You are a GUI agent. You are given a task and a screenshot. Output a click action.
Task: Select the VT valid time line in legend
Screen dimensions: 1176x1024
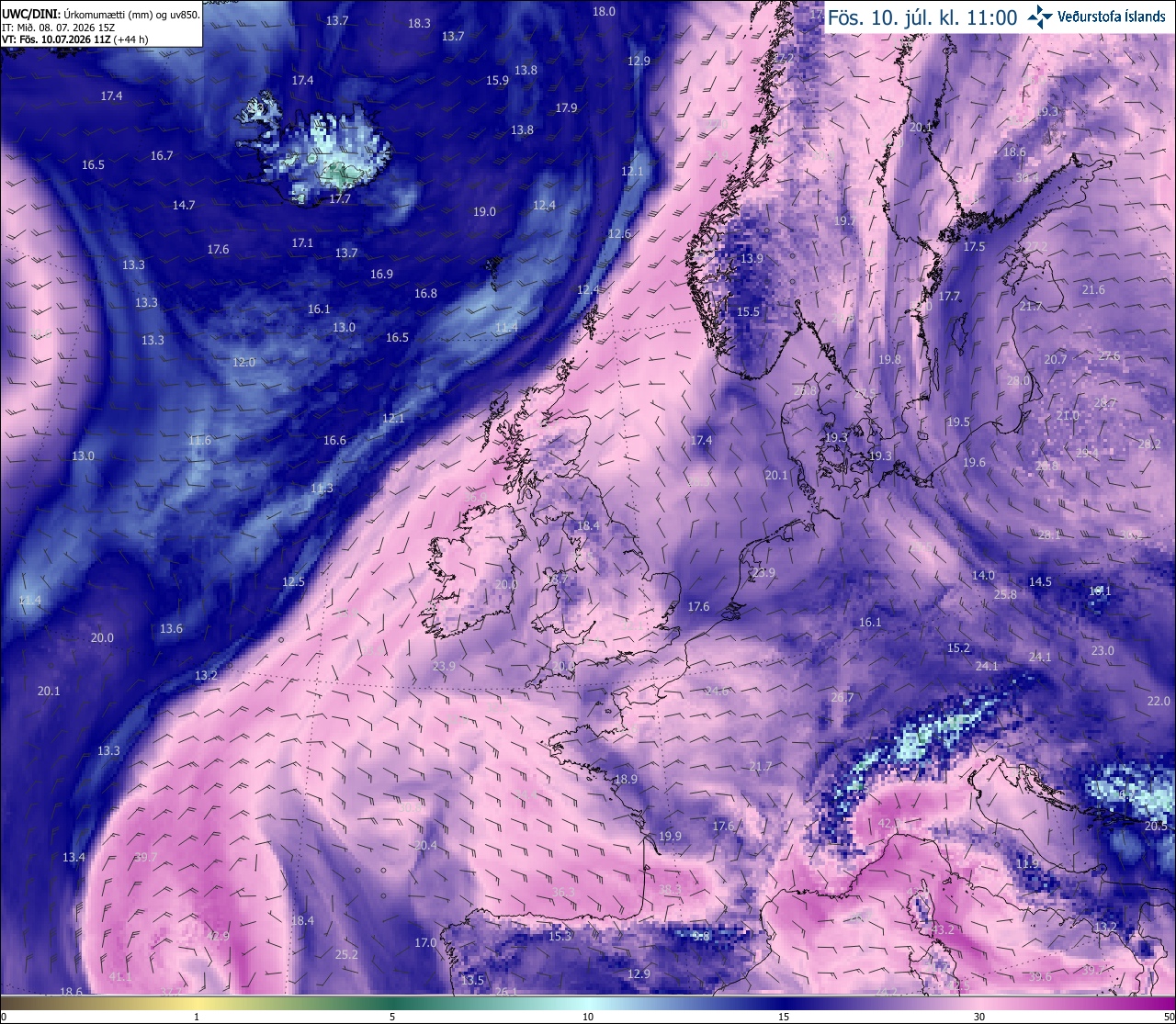click(75, 39)
